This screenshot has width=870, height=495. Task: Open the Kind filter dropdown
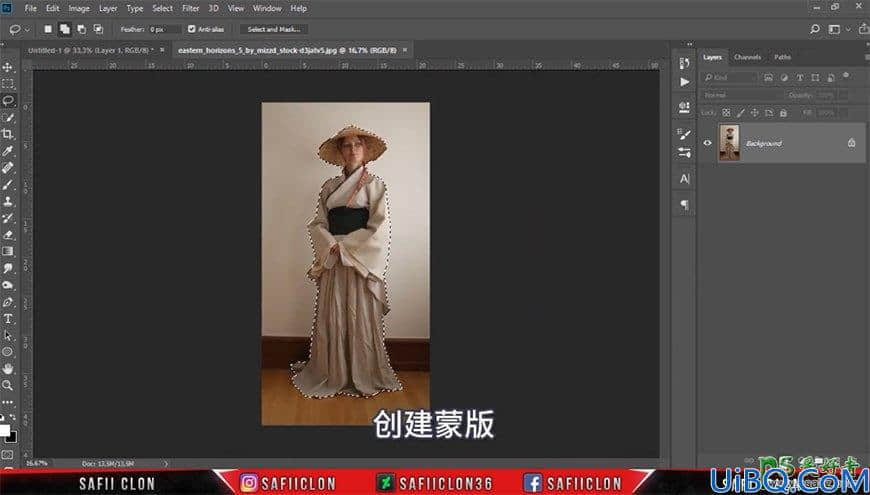[729, 78]
